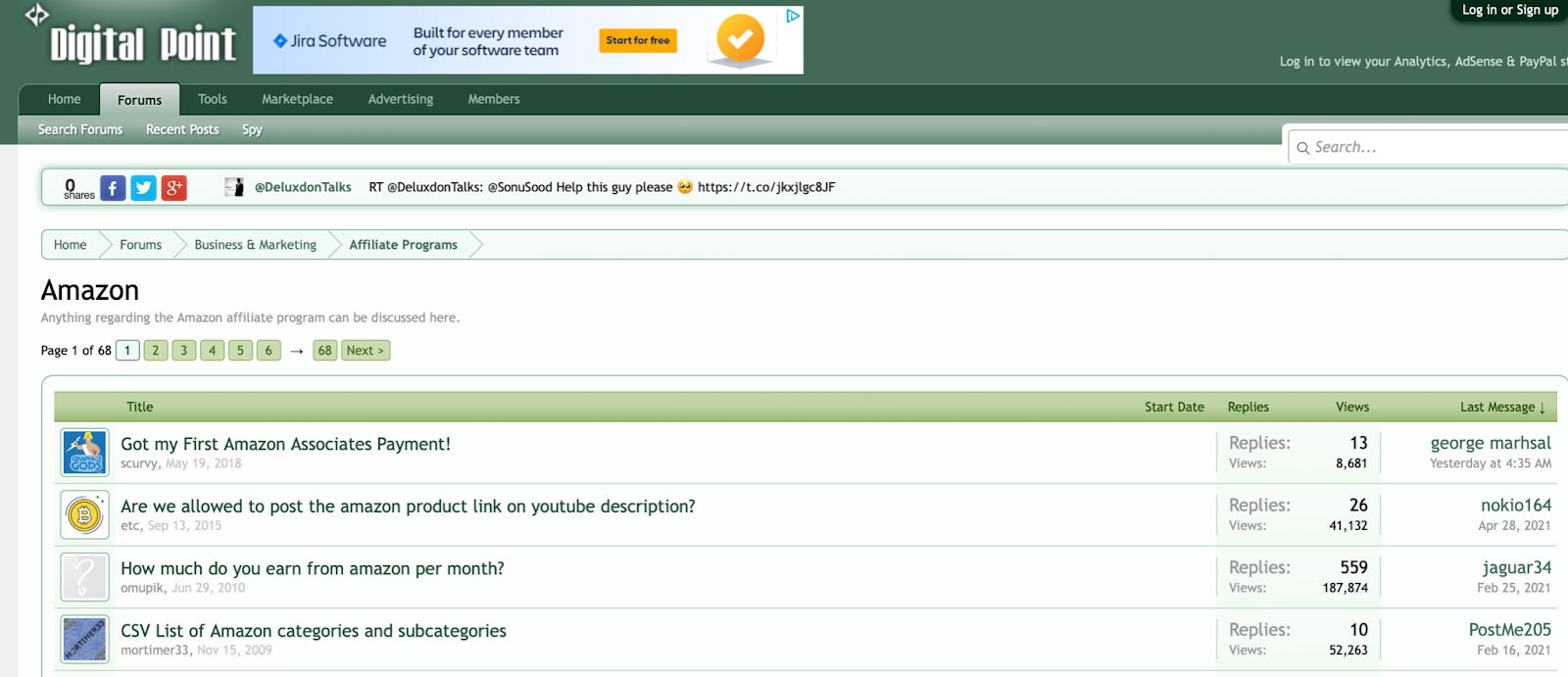Open 'How much do you earn from amazon per month?'

313,568
